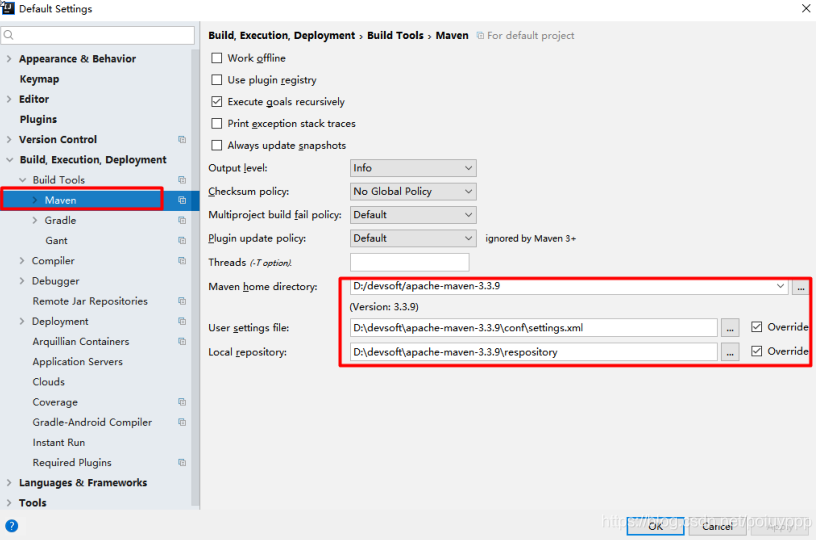Enable Print exception stack traces
822x540 pixels.
pyautogui.click(x=217, y=124)
